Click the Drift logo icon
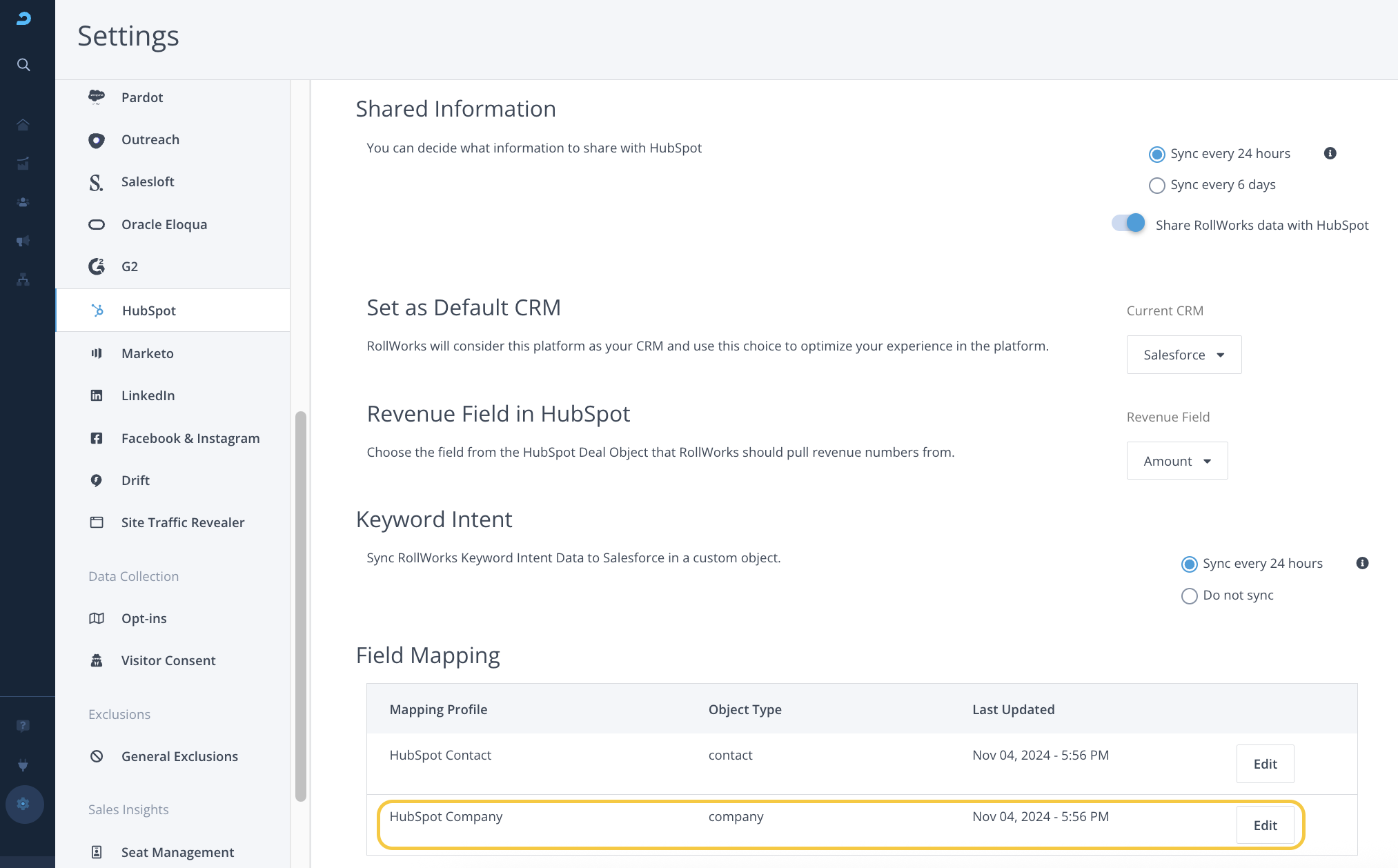The height and width of the screenshot is (868, 1398). pyautogui.click(x=97, y=480)
